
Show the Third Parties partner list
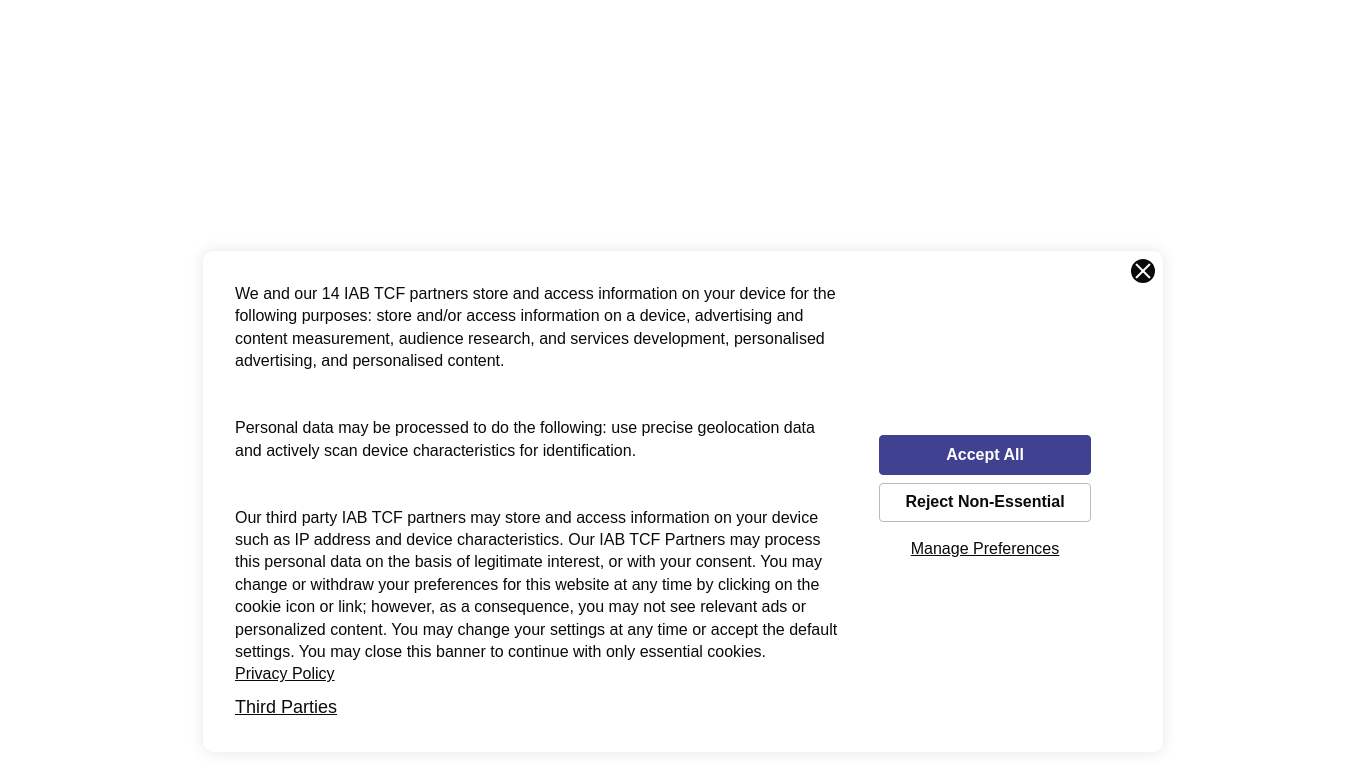click(286, 707)
